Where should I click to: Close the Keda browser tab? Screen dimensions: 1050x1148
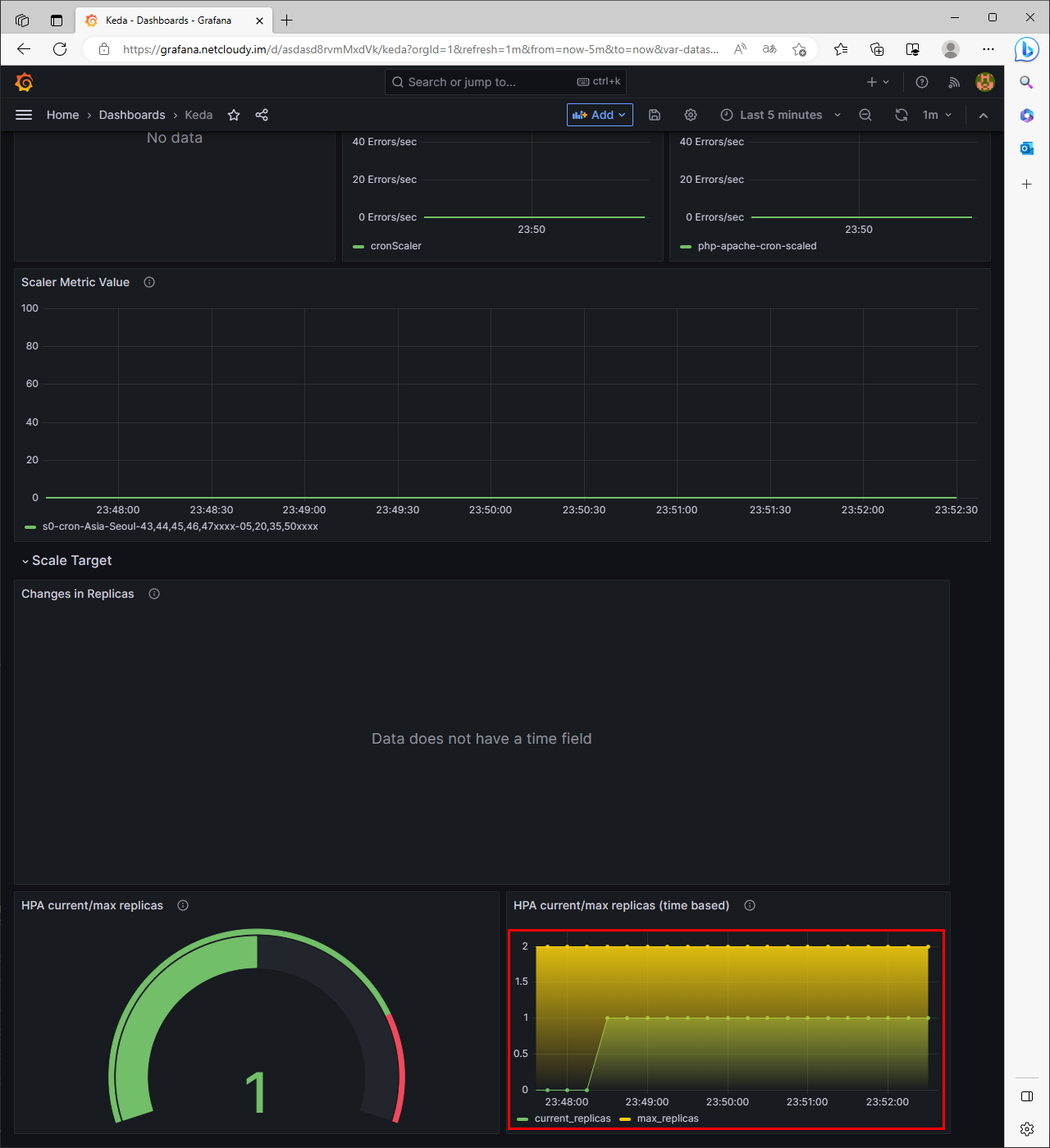[x=259, y=20]
